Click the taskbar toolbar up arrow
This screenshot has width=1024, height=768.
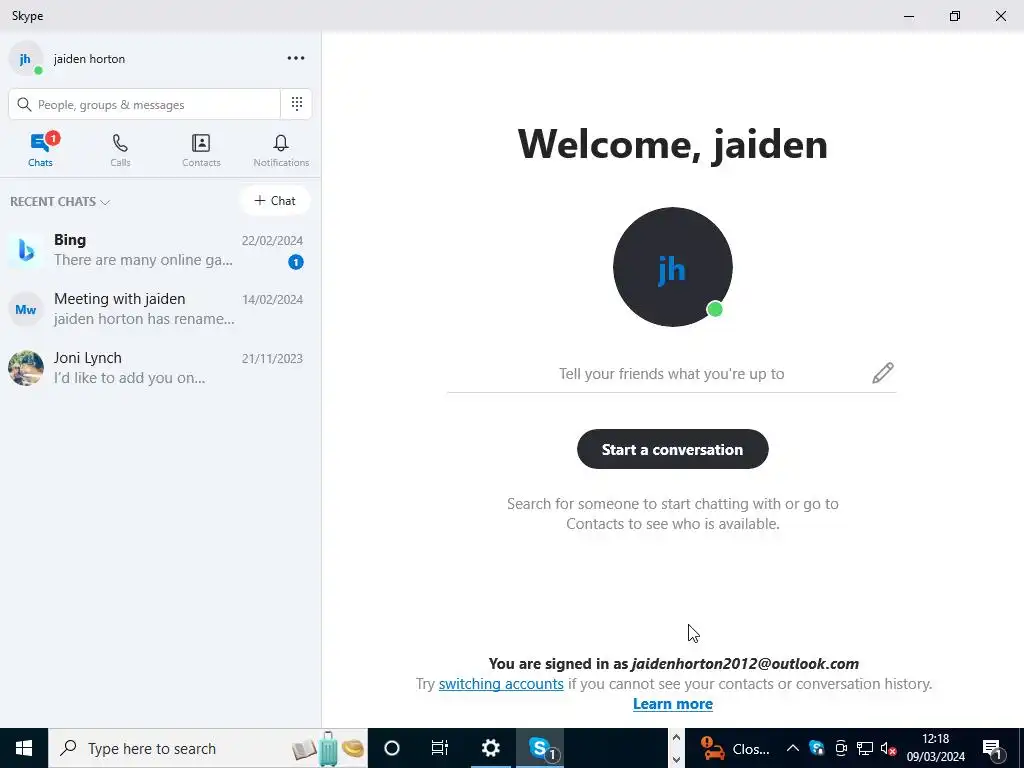[x=676, y=738]
